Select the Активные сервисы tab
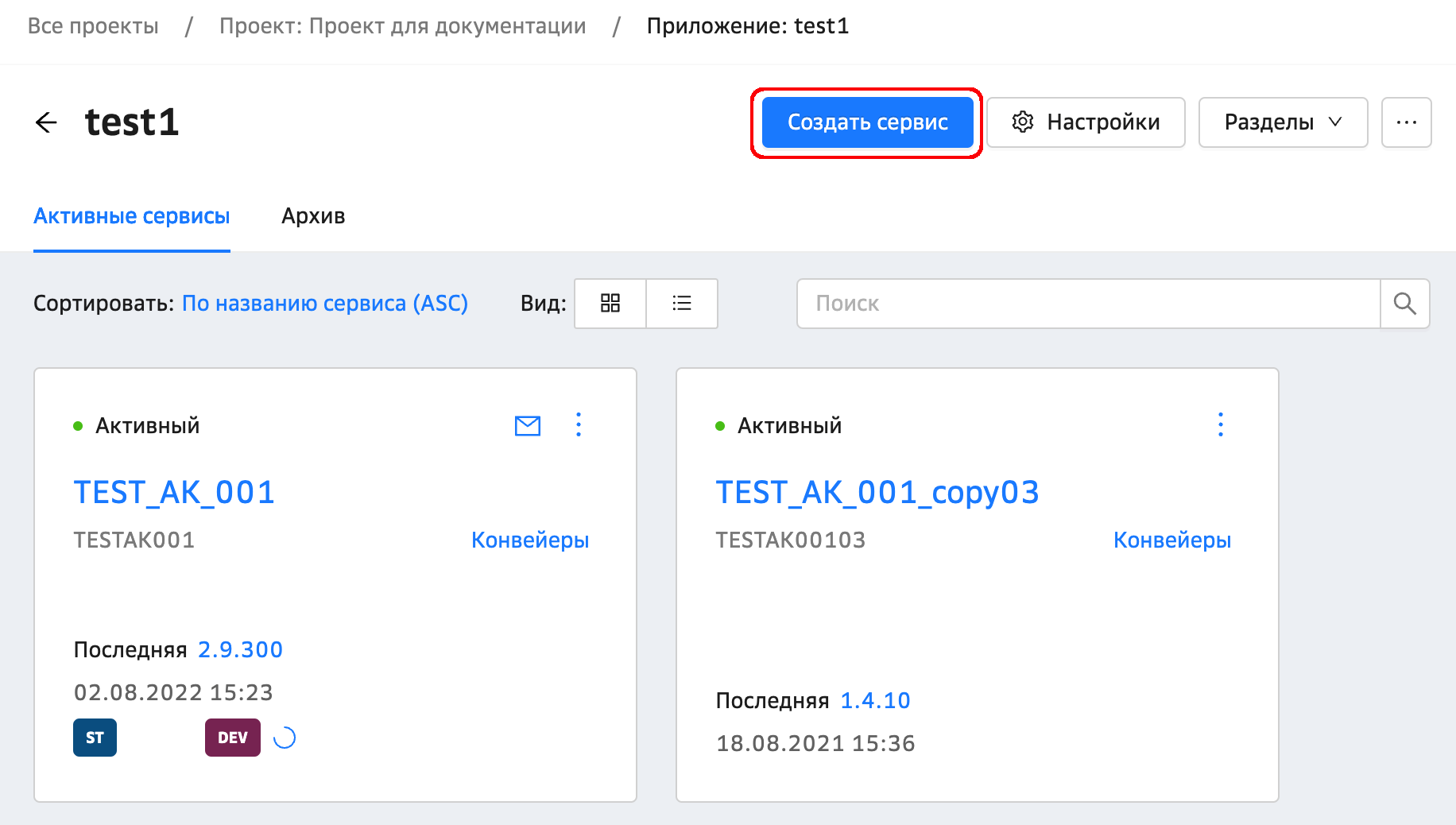The width and height of the screenshot is (1456, 825). [x=132, y=216]
